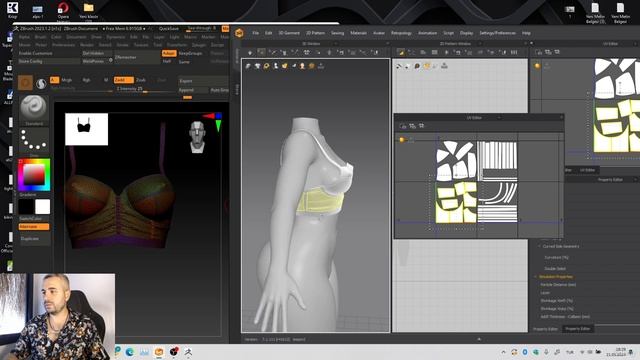Click the head model orientation gizmo in ZBrush
Viewport: 640px width, 360px height.
(197, 137)
